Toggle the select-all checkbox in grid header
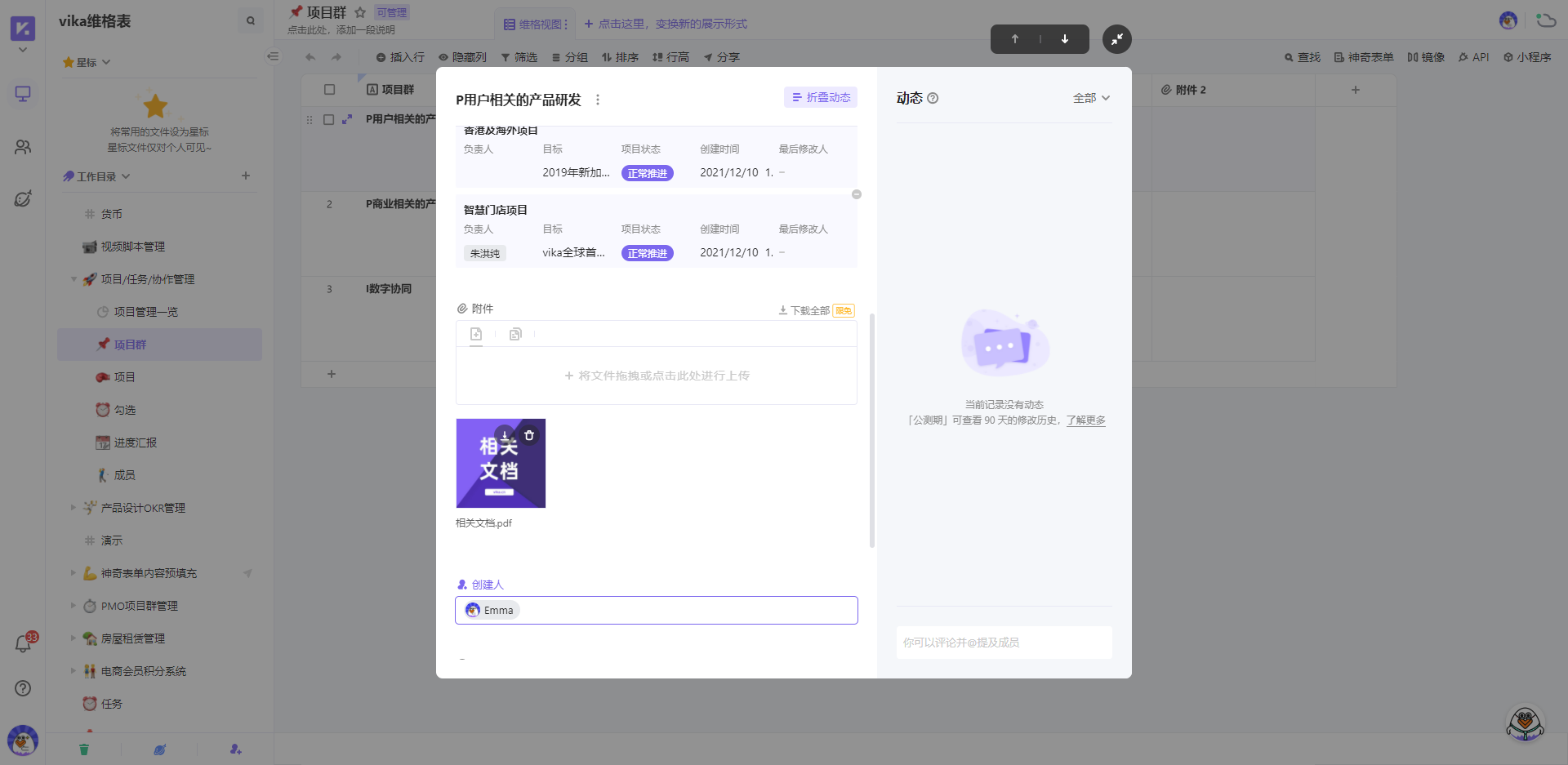This screenshot has width=1568, height=765. click(330, 90)
